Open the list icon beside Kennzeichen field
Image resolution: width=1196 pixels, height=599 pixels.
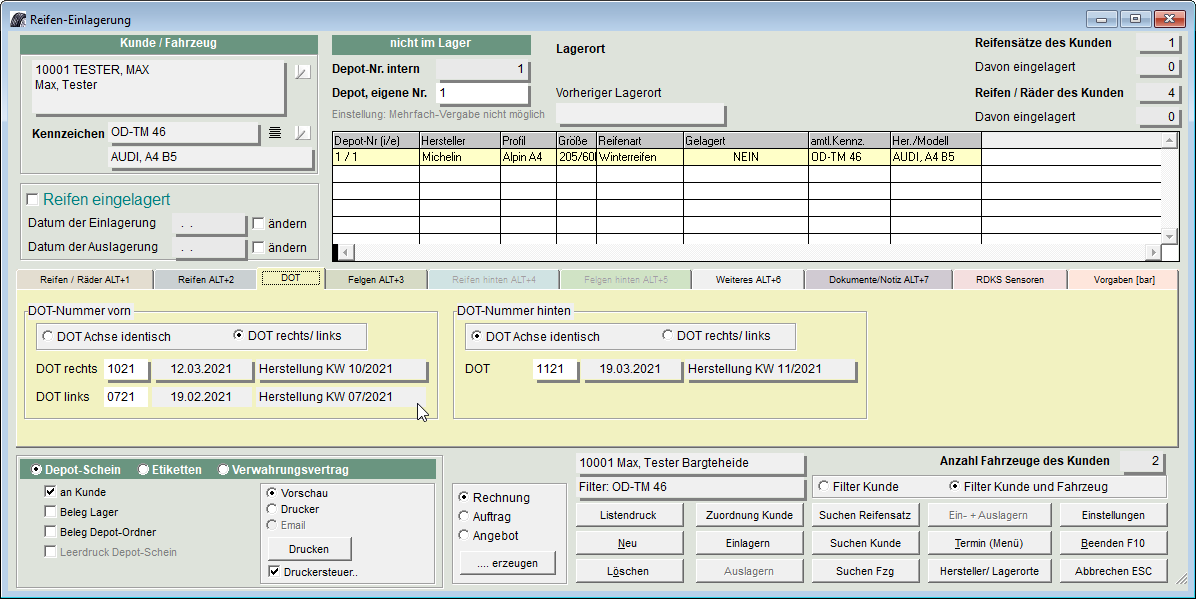tap(275, 133)
